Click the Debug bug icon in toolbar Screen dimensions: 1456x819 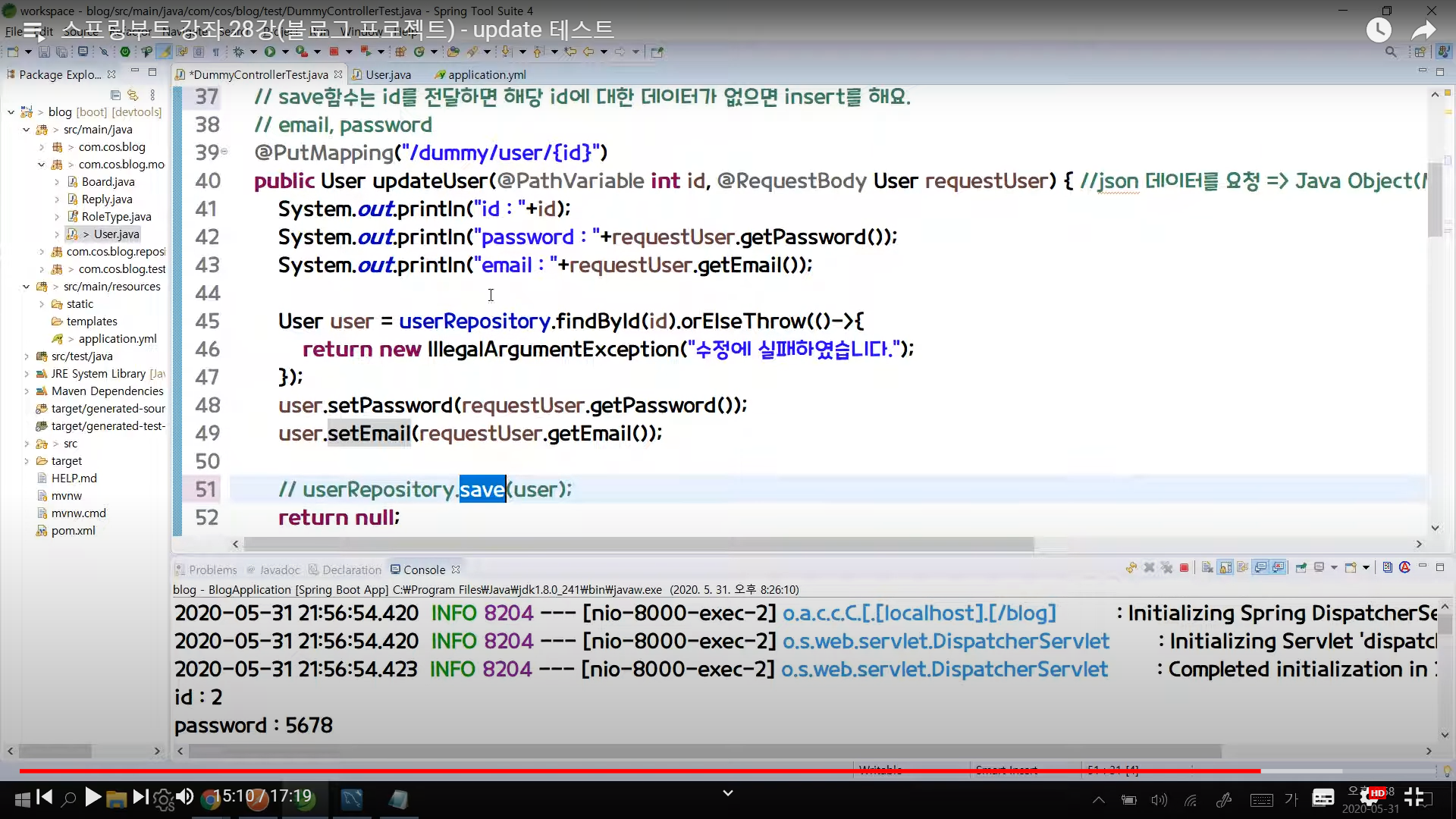point(238,52)
